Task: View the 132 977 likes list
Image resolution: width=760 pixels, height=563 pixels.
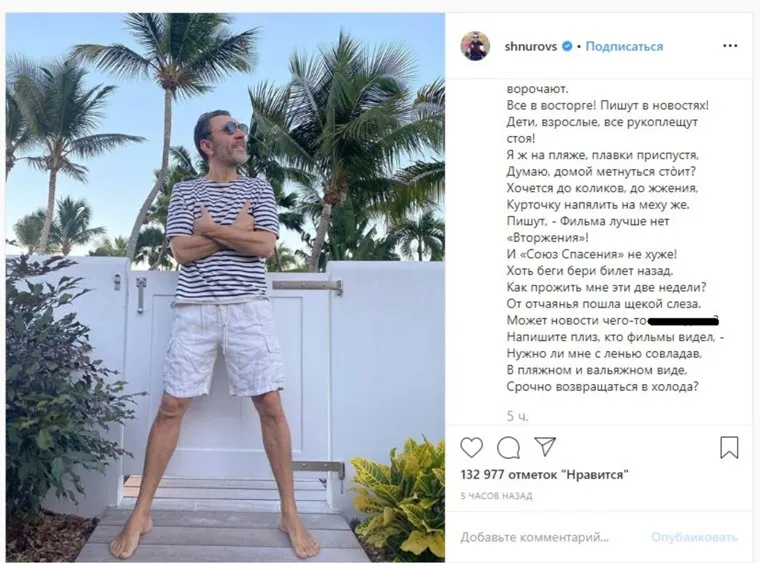Action: 544,474
